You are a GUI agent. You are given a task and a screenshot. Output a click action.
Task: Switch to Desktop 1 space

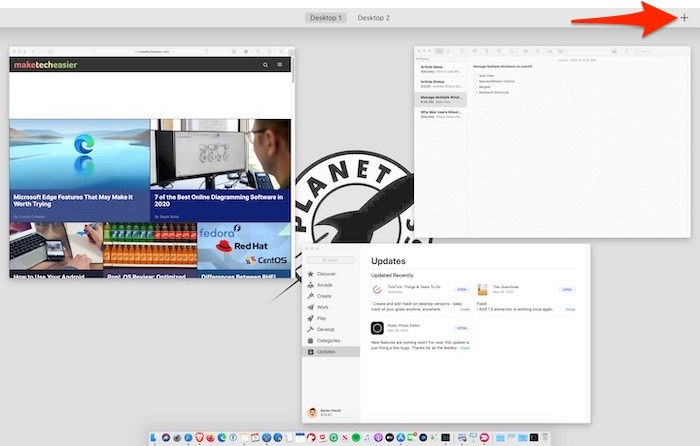[x=326, y=18]
